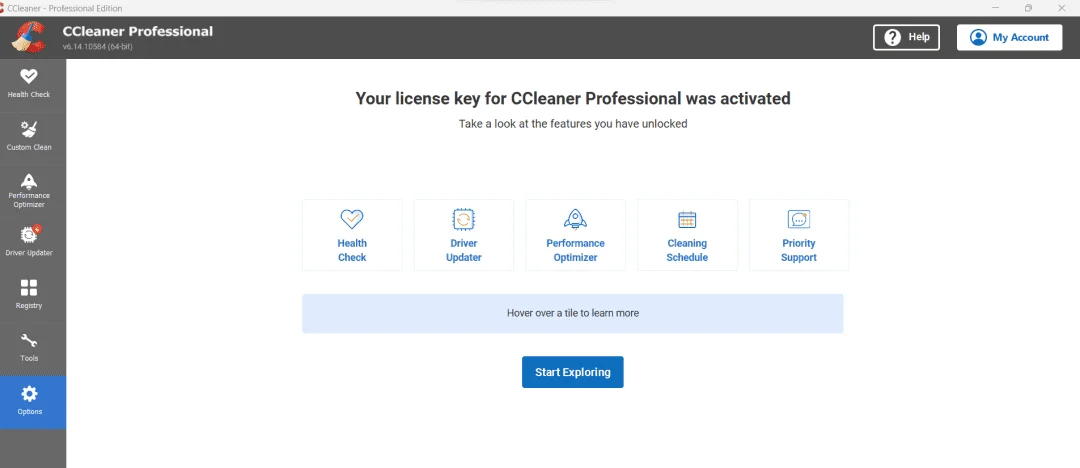Click the Cleaning Schedule feature tile
This screenshot has width=1080, height=468.
[687, 235]
